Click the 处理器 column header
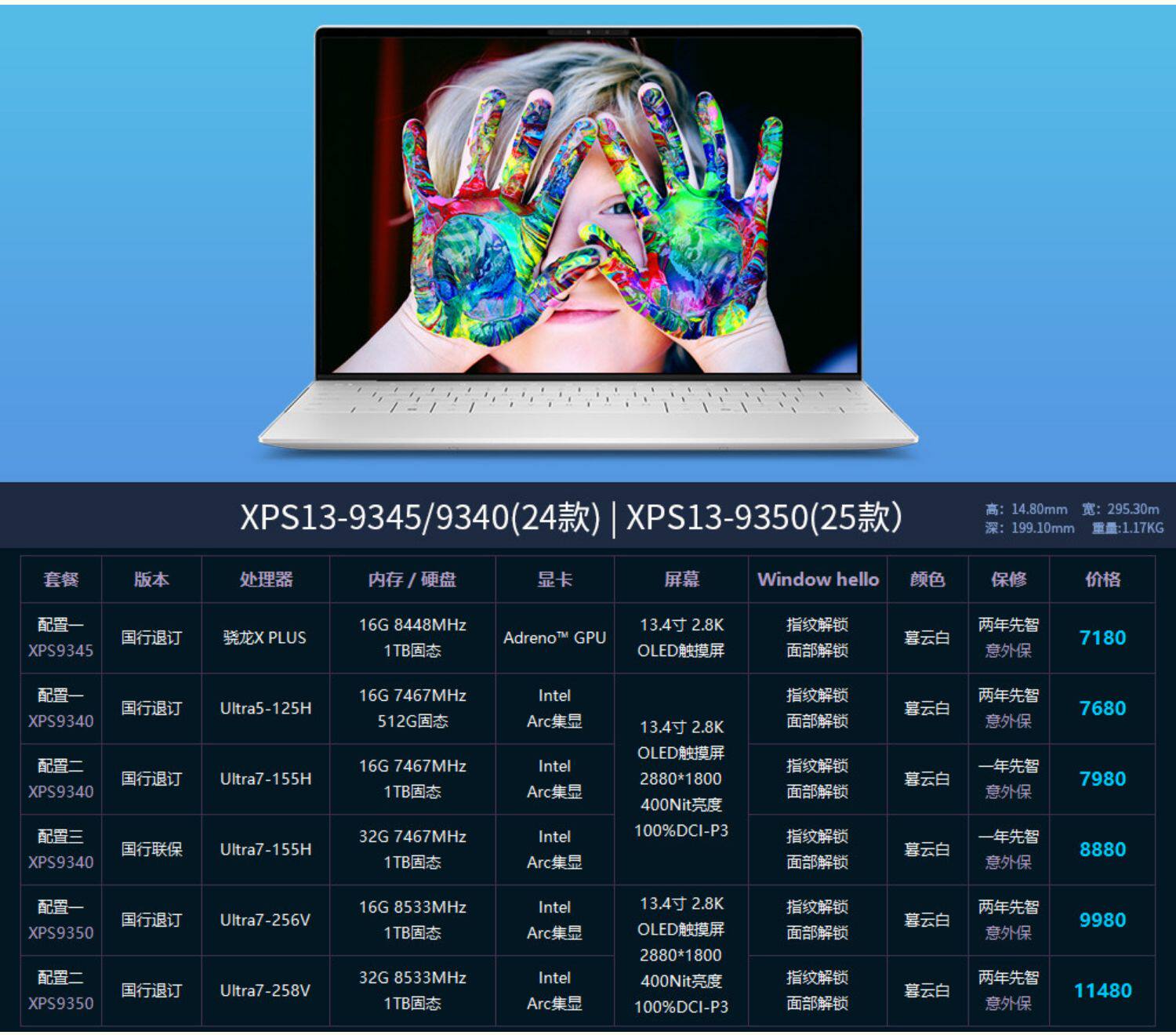Image resolution: width=1176 pixels, height=1035 pixels. [x=266, y=579]
